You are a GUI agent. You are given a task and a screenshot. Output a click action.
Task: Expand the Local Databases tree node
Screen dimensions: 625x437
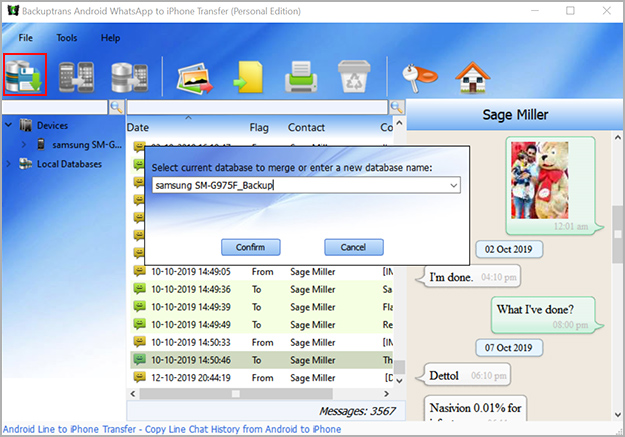coord(9,164)
